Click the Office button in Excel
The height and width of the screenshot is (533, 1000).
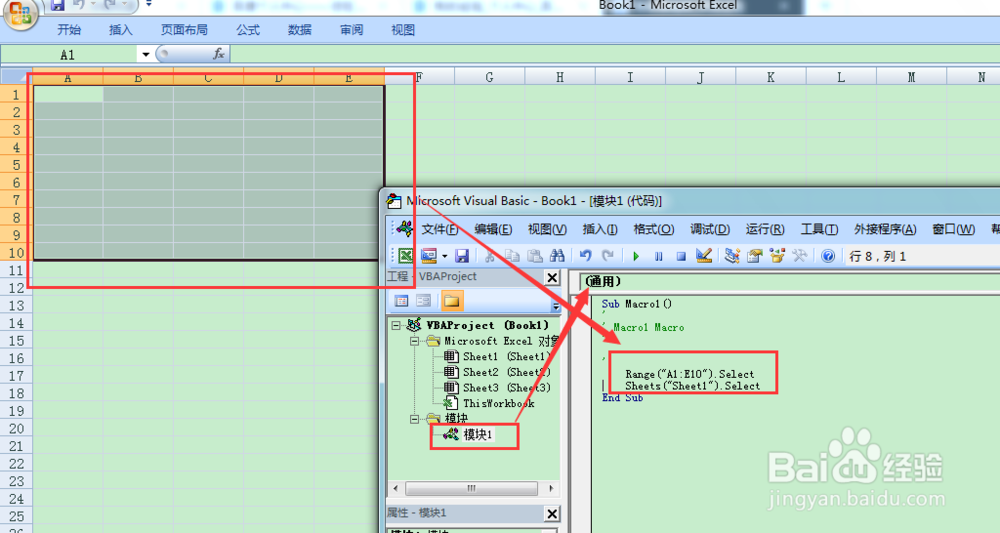point(20,13)
